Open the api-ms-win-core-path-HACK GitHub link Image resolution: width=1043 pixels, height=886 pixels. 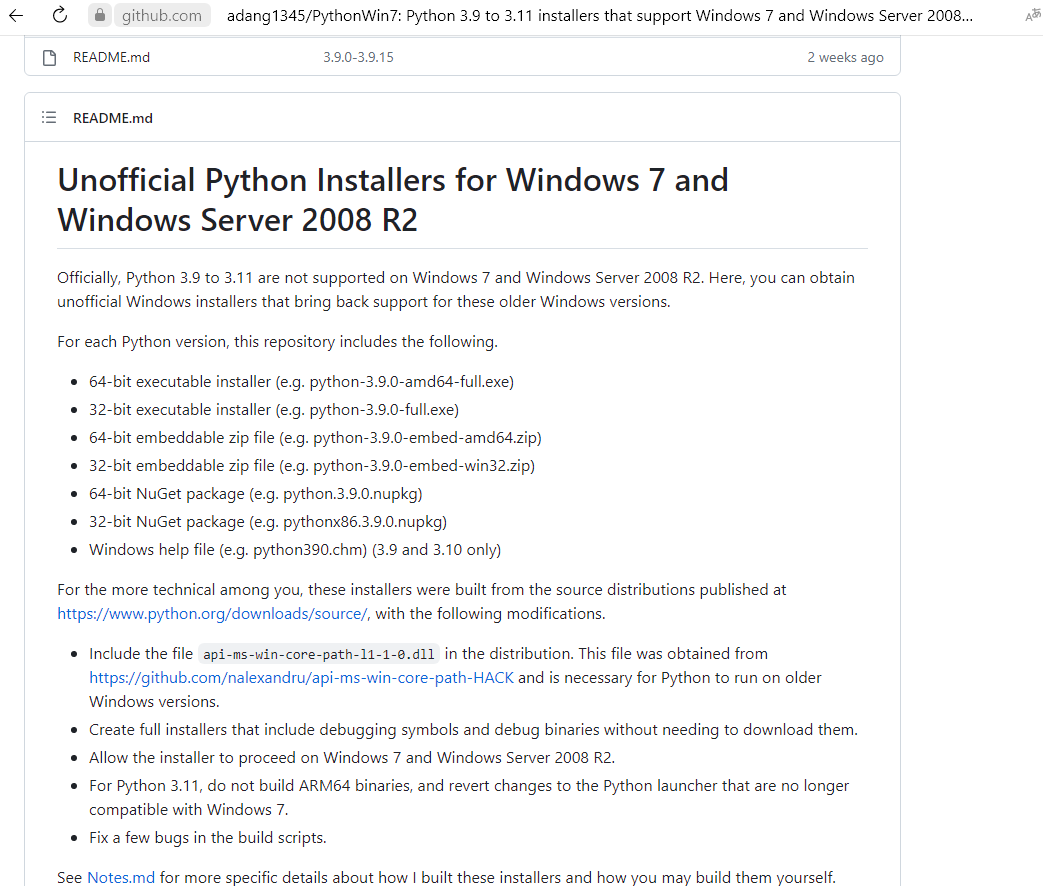point(301,678)
